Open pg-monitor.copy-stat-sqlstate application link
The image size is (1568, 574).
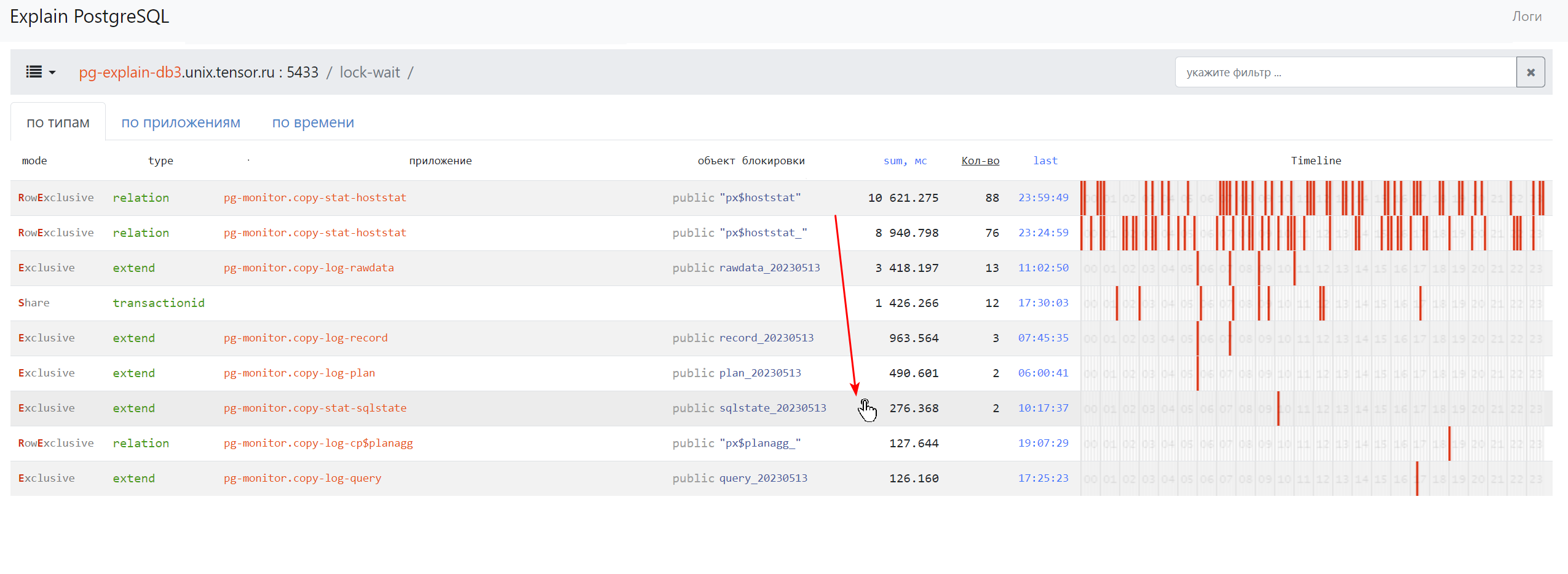pos(315,408)
